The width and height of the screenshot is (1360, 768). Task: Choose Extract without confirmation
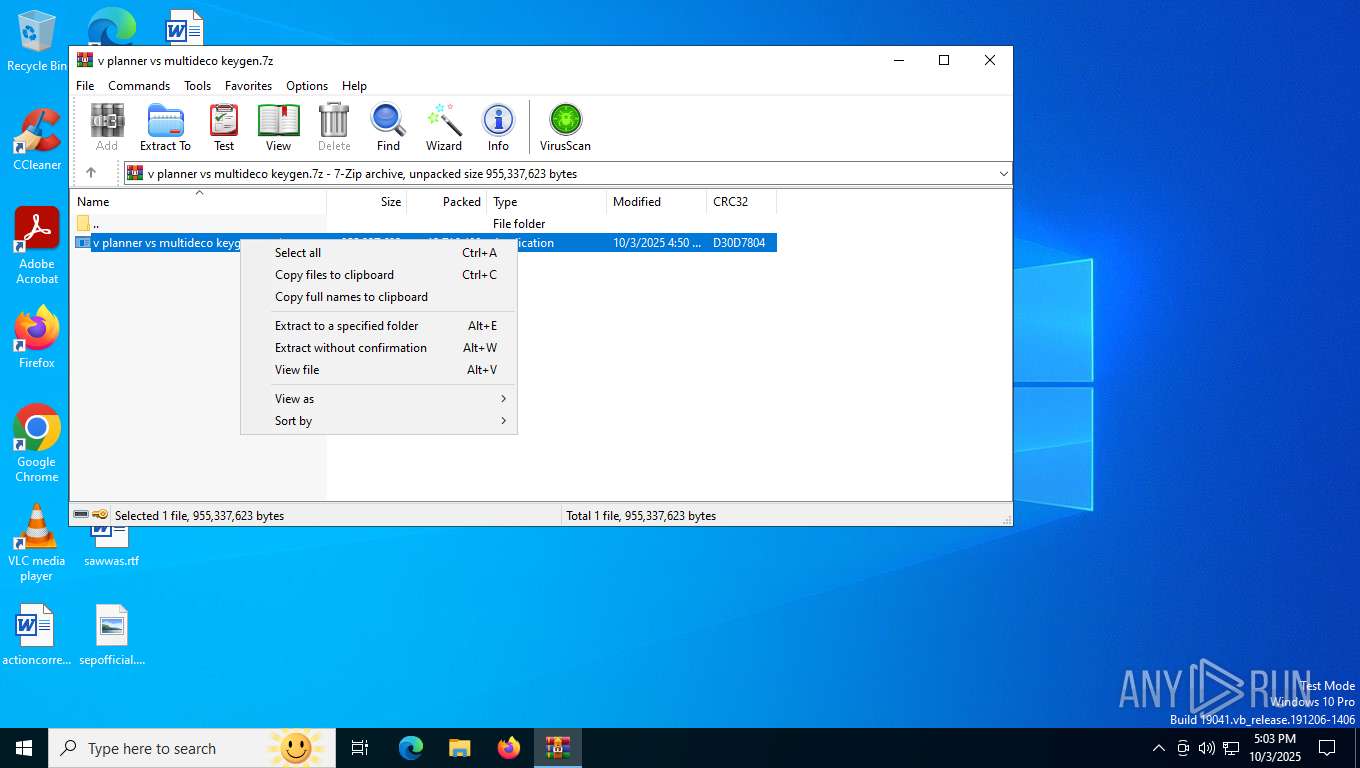[x=379, y=348]
